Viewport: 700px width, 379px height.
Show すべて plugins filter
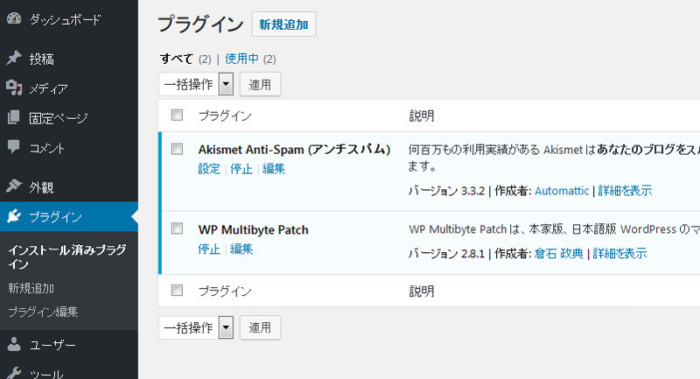[177, 58]
